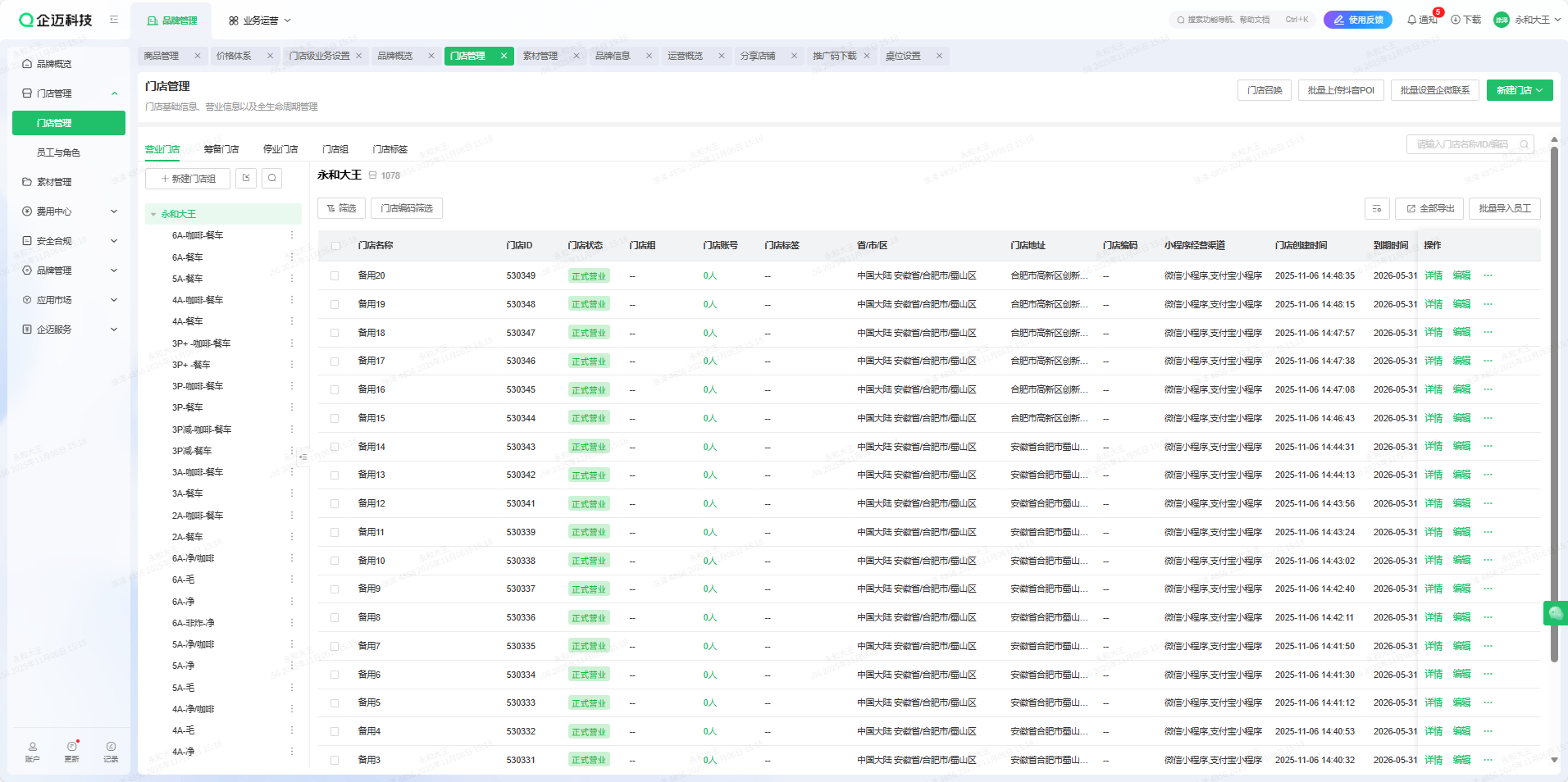The image size is (1568, 782).
Task: Switch to the 筹备门店 tab
Action: pos(221,149)
